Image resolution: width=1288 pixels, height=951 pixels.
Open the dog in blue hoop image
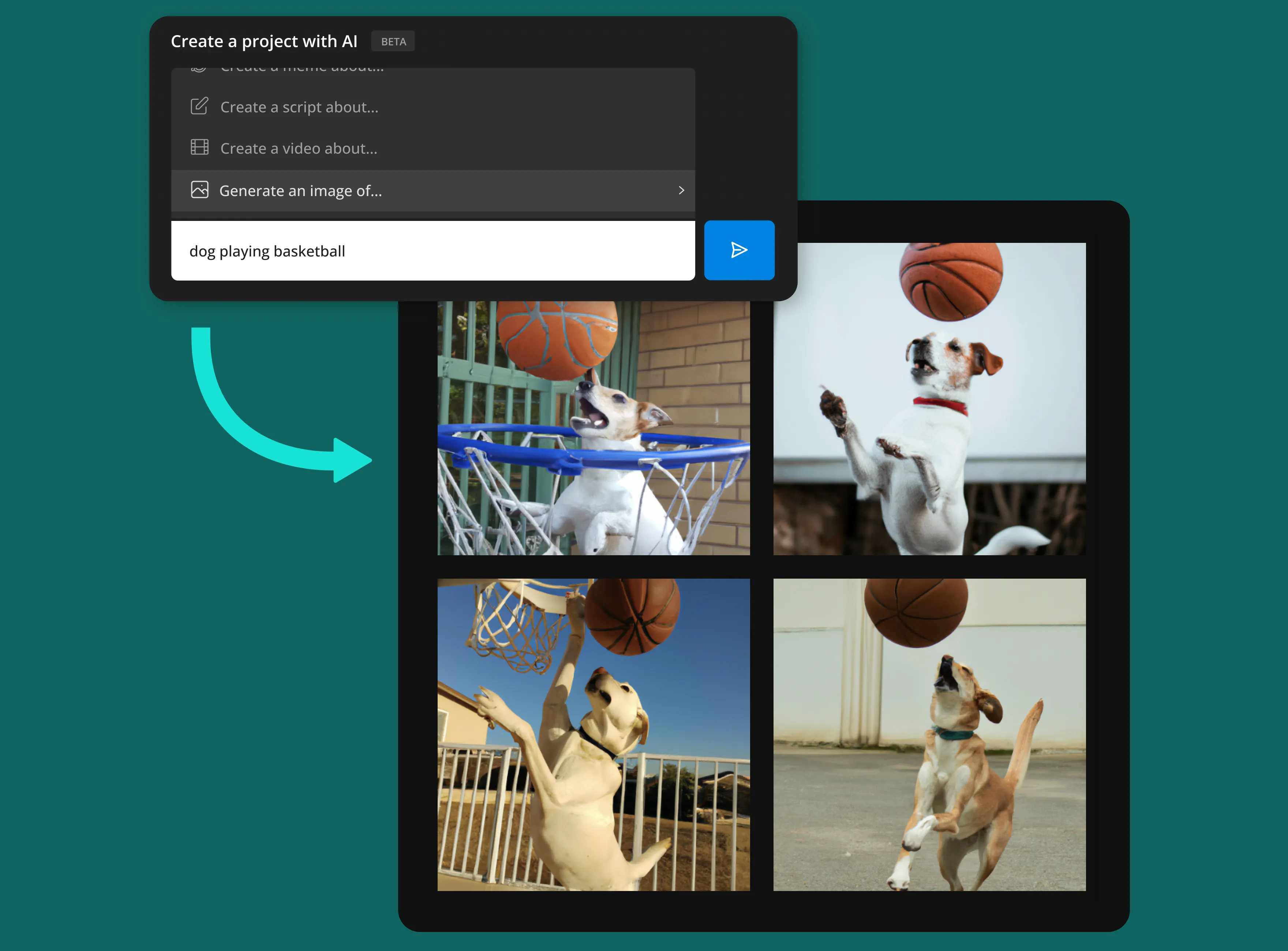point(593,427)
